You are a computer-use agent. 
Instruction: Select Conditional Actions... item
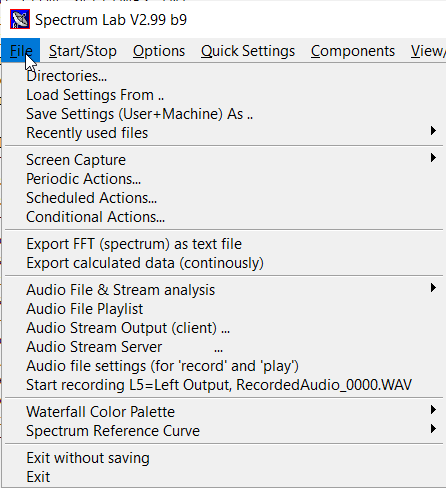point(223,217)
